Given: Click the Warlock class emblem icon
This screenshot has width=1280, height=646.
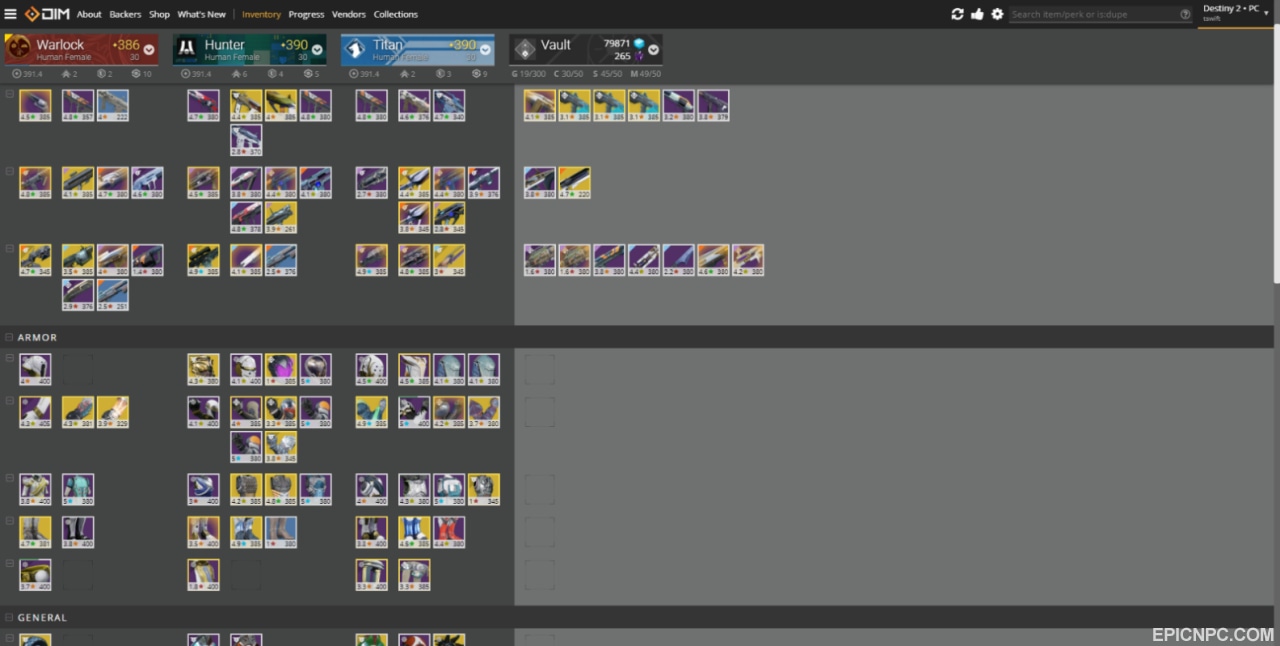Looking at the screenshot, I should click(x=19, y=49).
